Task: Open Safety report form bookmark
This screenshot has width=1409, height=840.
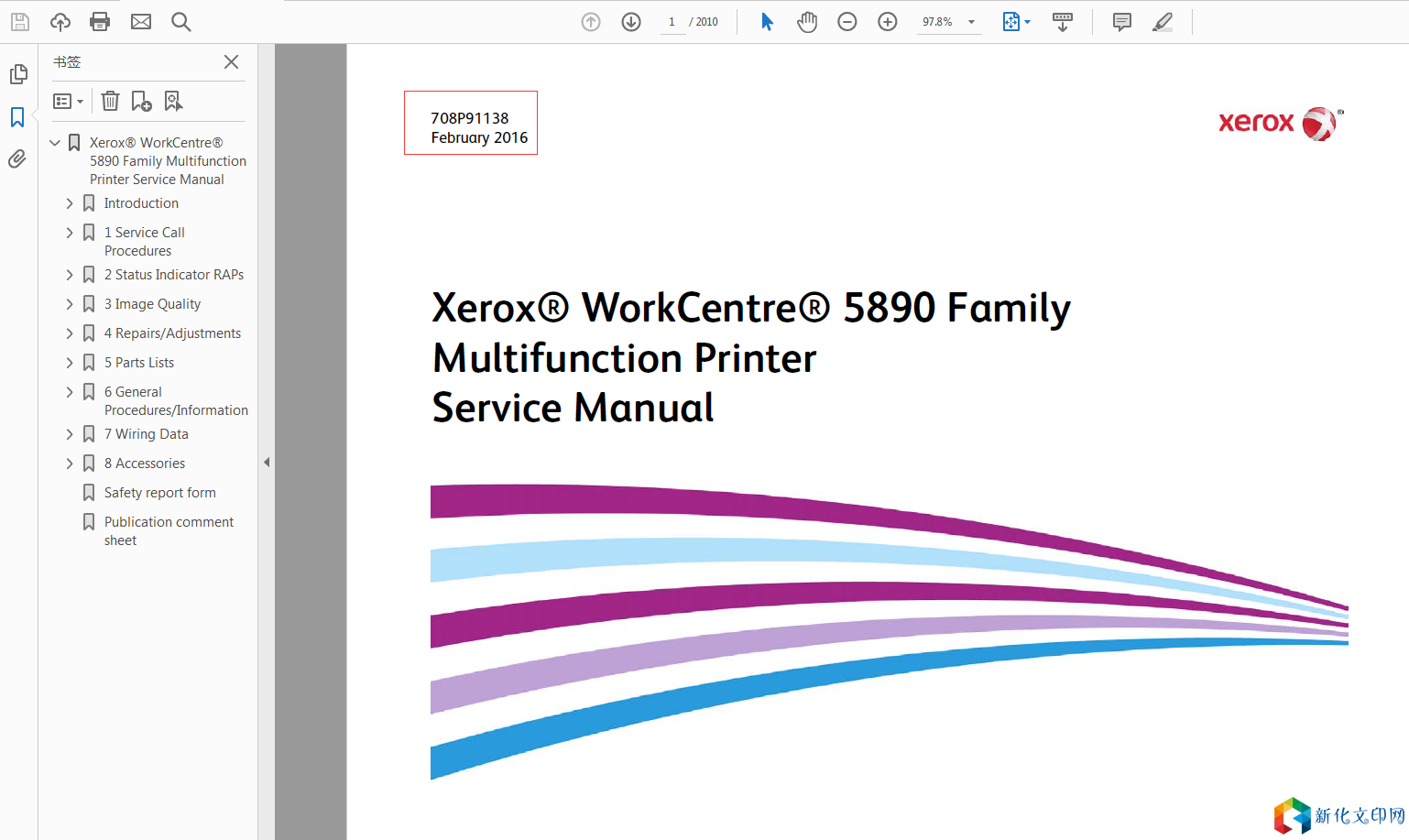Action: tap(159, 493)
